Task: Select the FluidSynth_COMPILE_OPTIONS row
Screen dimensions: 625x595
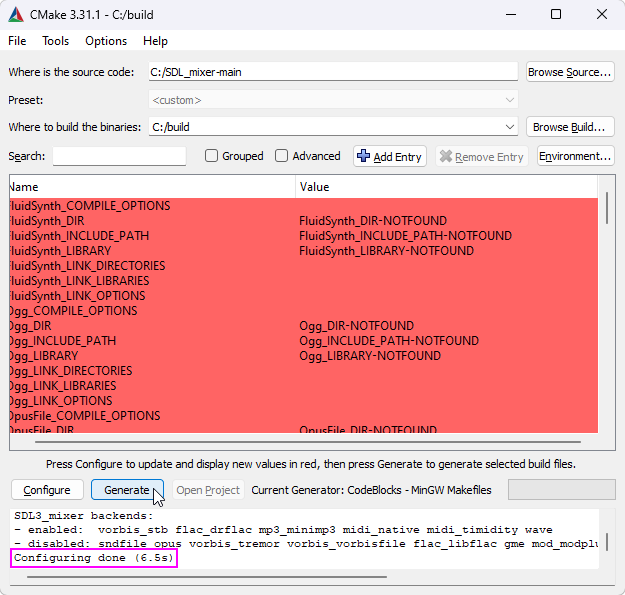Action: [x=304, y=206]
